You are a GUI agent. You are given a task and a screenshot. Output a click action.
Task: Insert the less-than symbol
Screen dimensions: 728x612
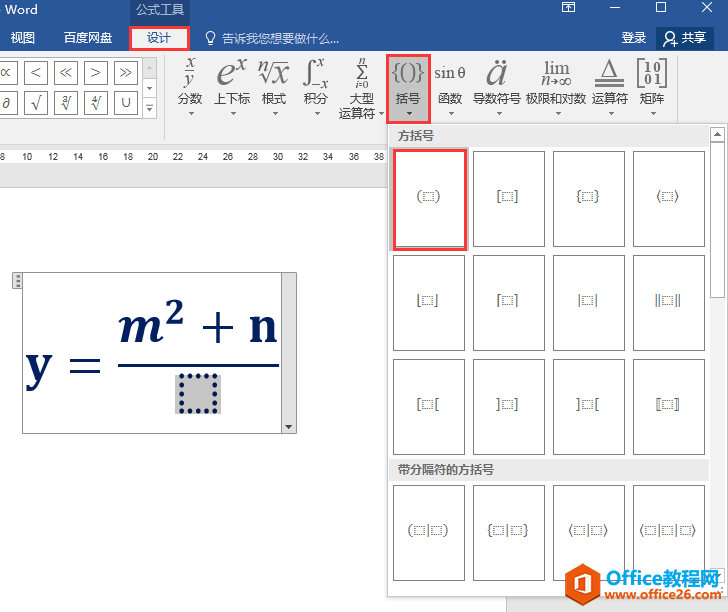pyautogui.click(x=36, y=72)
